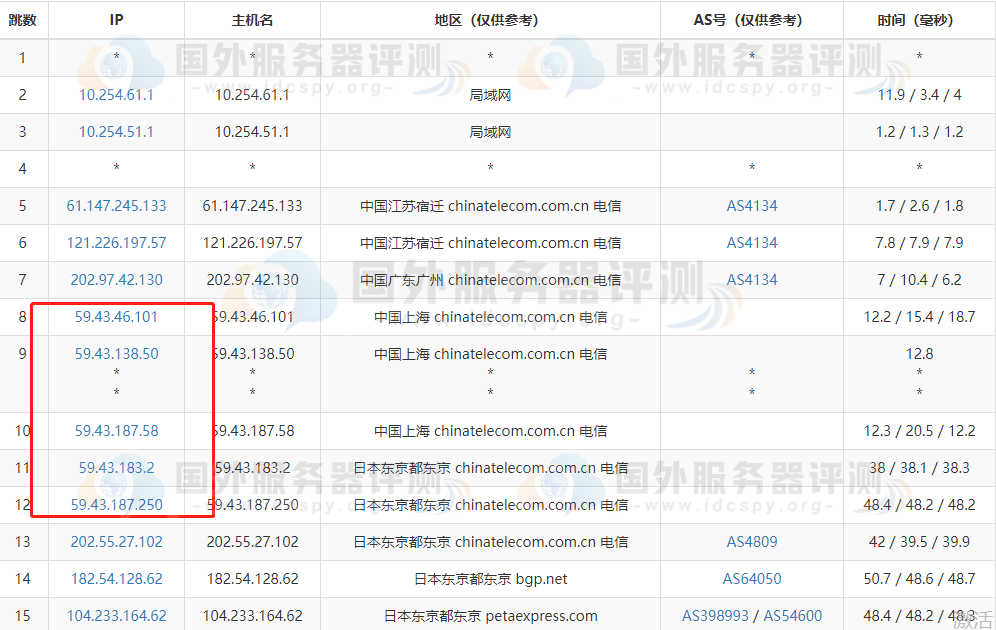Click the blue 61.147.245.133 IP link
The image size is (996, 630).
pyautogui.click(x=116, y=206)
